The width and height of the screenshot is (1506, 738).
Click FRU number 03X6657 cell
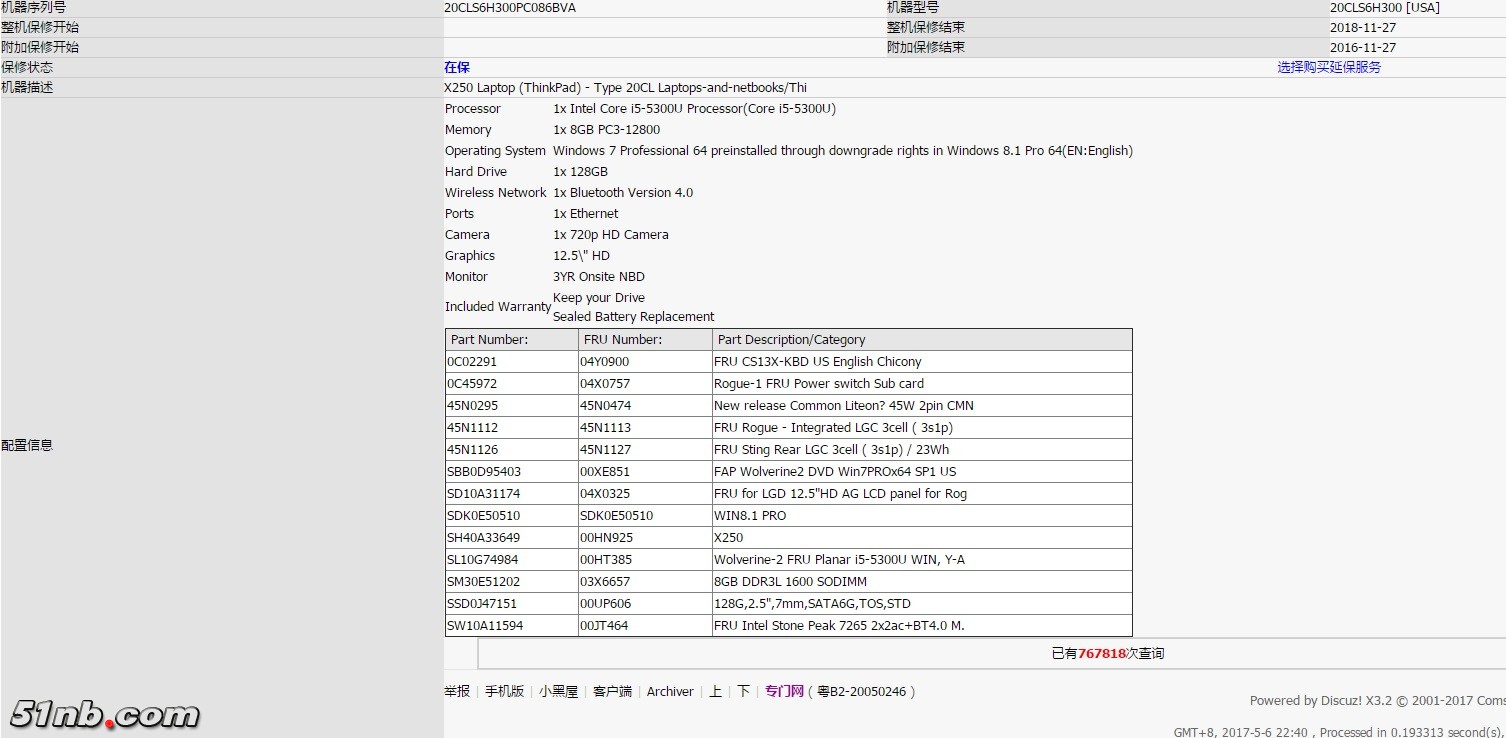point(645,582)
